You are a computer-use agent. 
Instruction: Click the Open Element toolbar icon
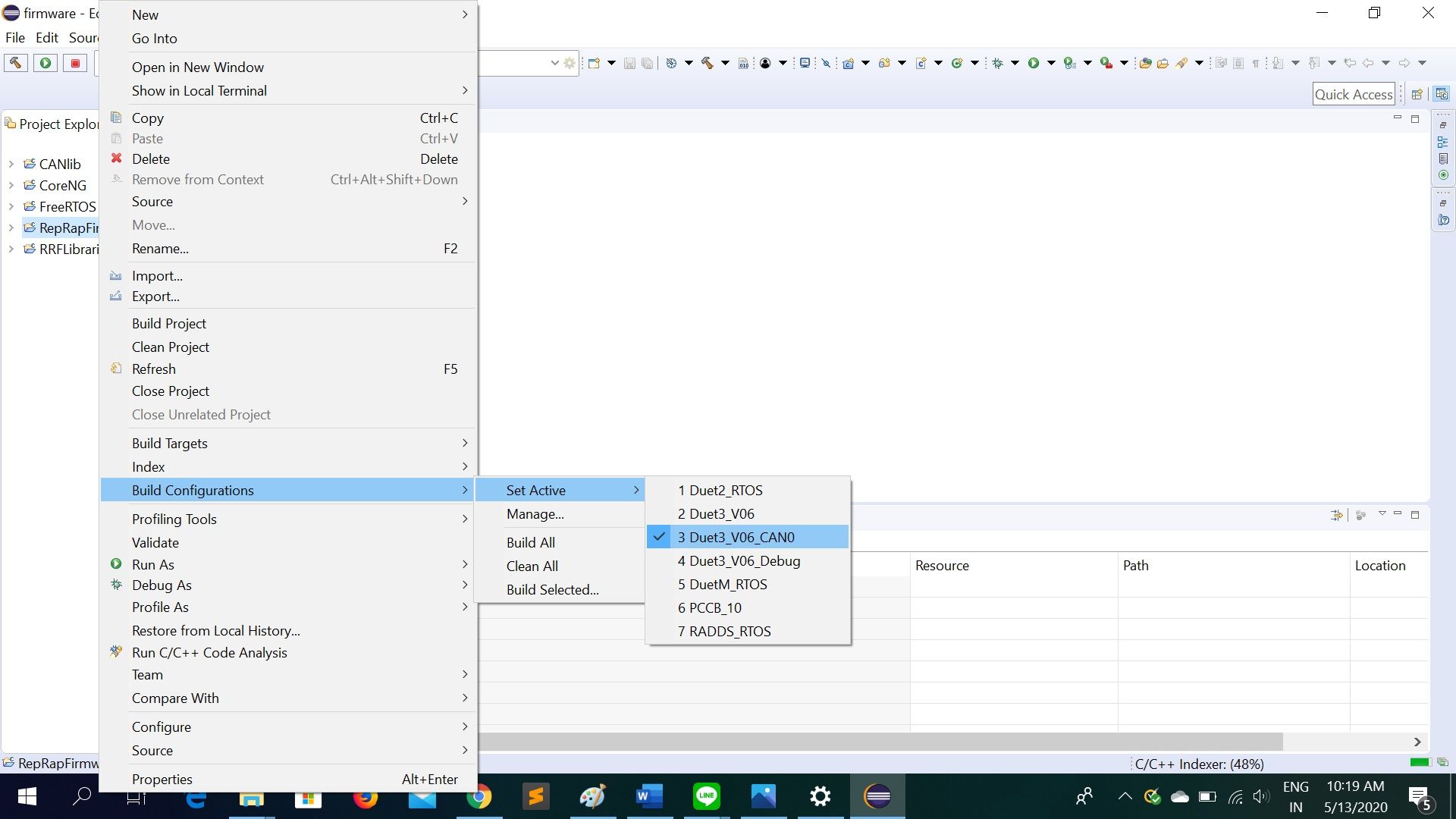[1145, 63]
